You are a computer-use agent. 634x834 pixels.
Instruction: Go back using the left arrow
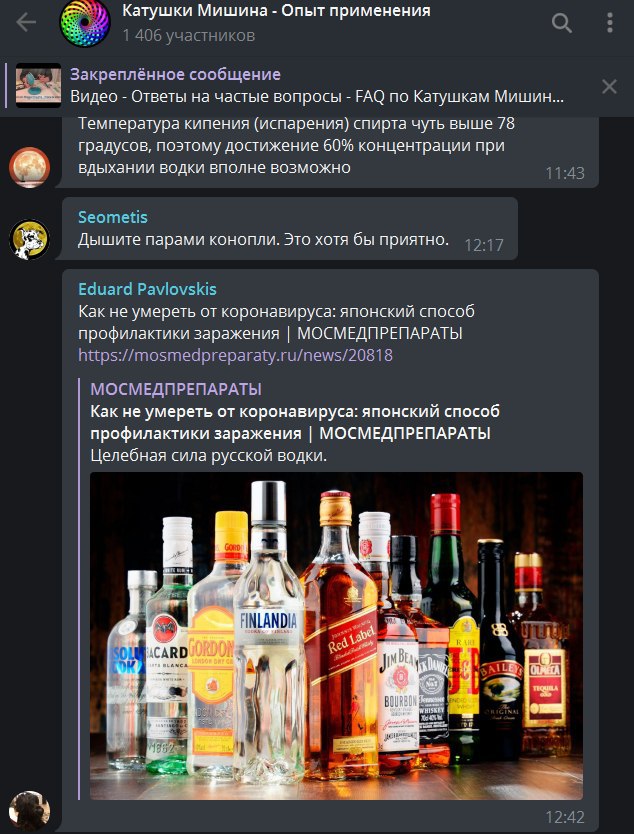[x=26, y=22]
